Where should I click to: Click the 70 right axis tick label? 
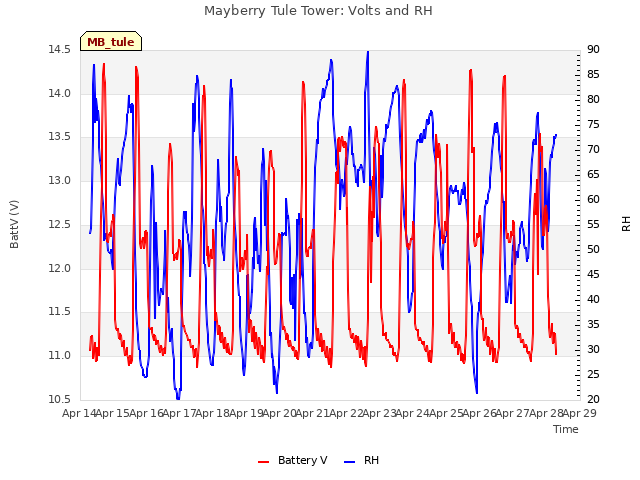tap(593, 150)
